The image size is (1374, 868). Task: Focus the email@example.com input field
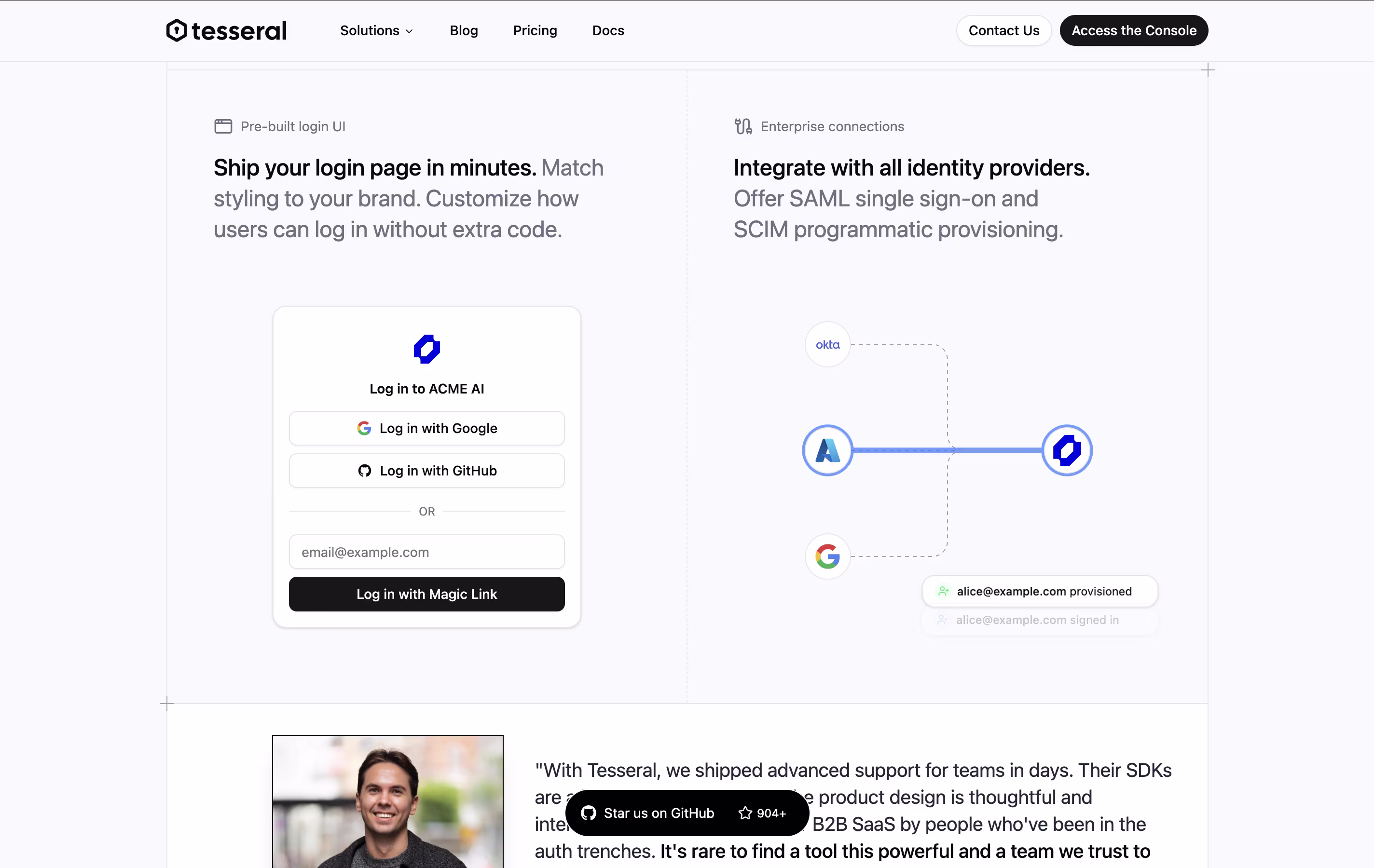[x=426, y=552]
